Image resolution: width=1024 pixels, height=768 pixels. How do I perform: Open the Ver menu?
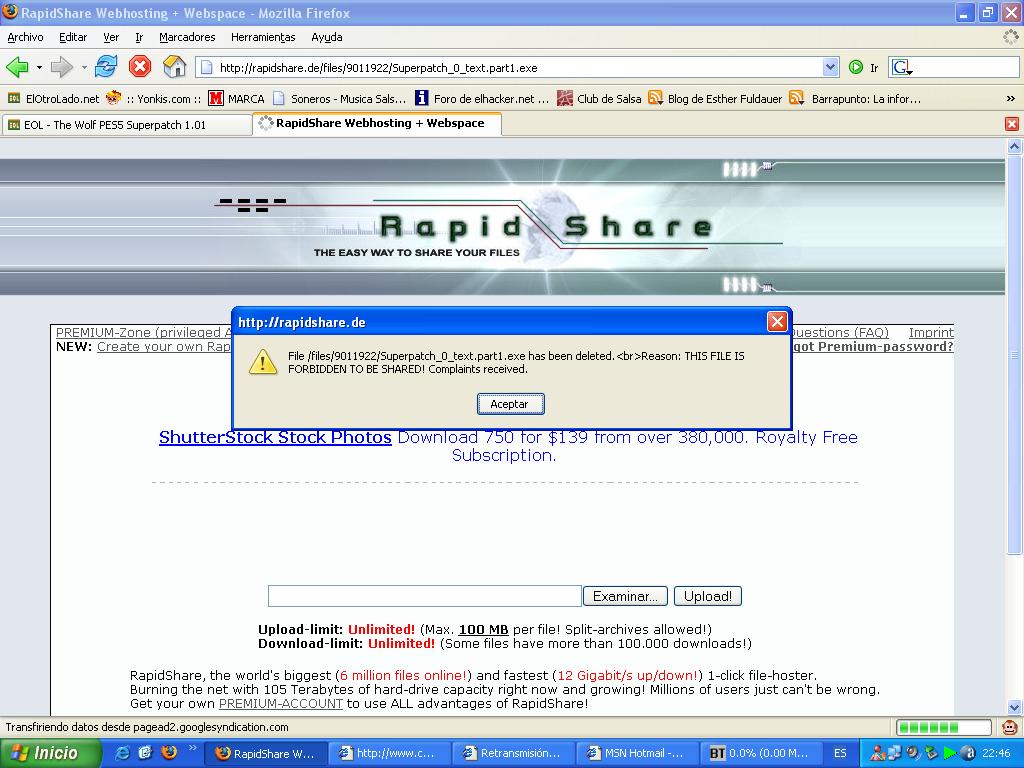point(111,37)
